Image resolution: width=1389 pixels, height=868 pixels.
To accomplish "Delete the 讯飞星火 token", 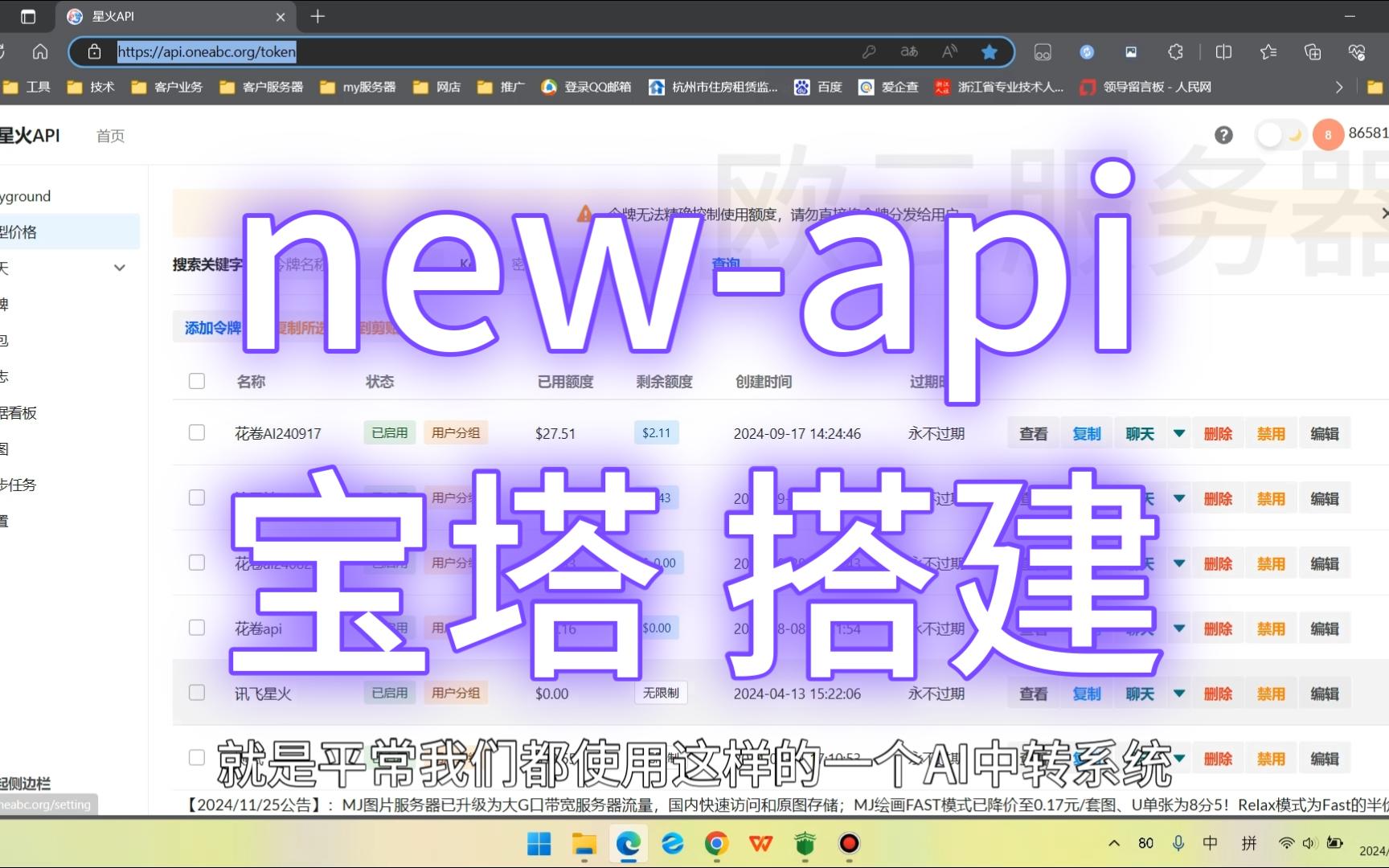I will pyautogui.click(x=1218, y=694).
